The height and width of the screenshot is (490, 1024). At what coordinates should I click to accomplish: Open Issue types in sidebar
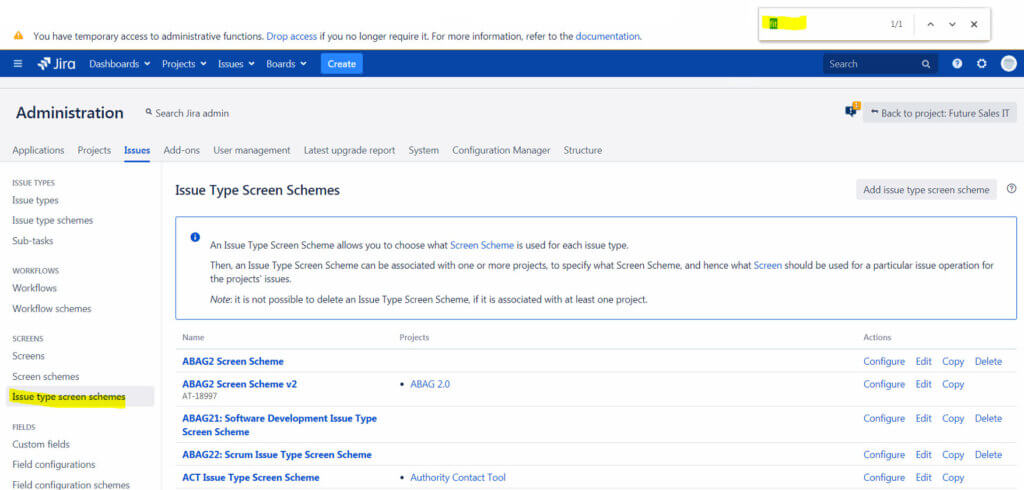click(35, 201)
